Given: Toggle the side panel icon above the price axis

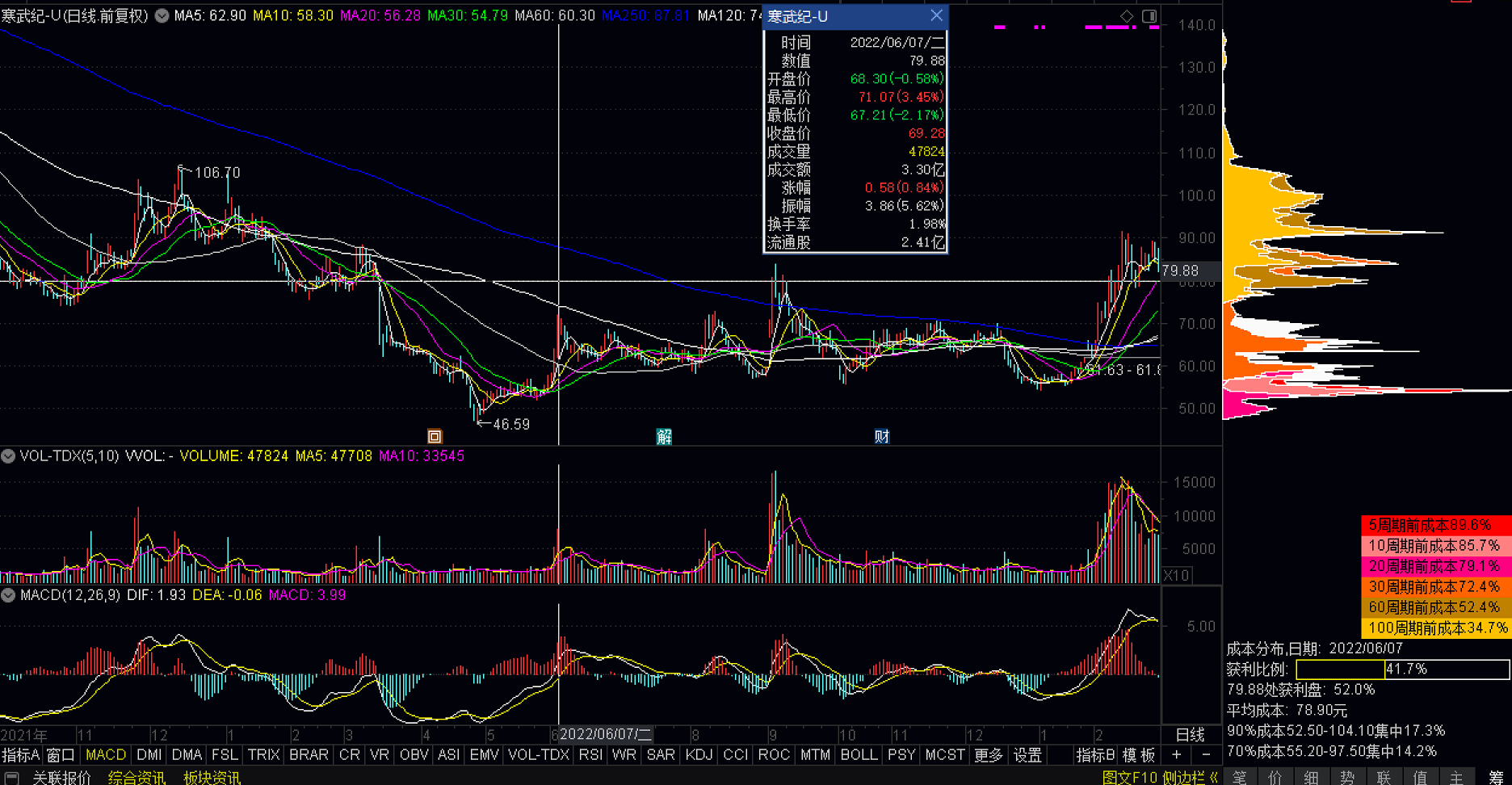Looking at the screenshot, I should pyautogui.click(x=1149, y=16).
